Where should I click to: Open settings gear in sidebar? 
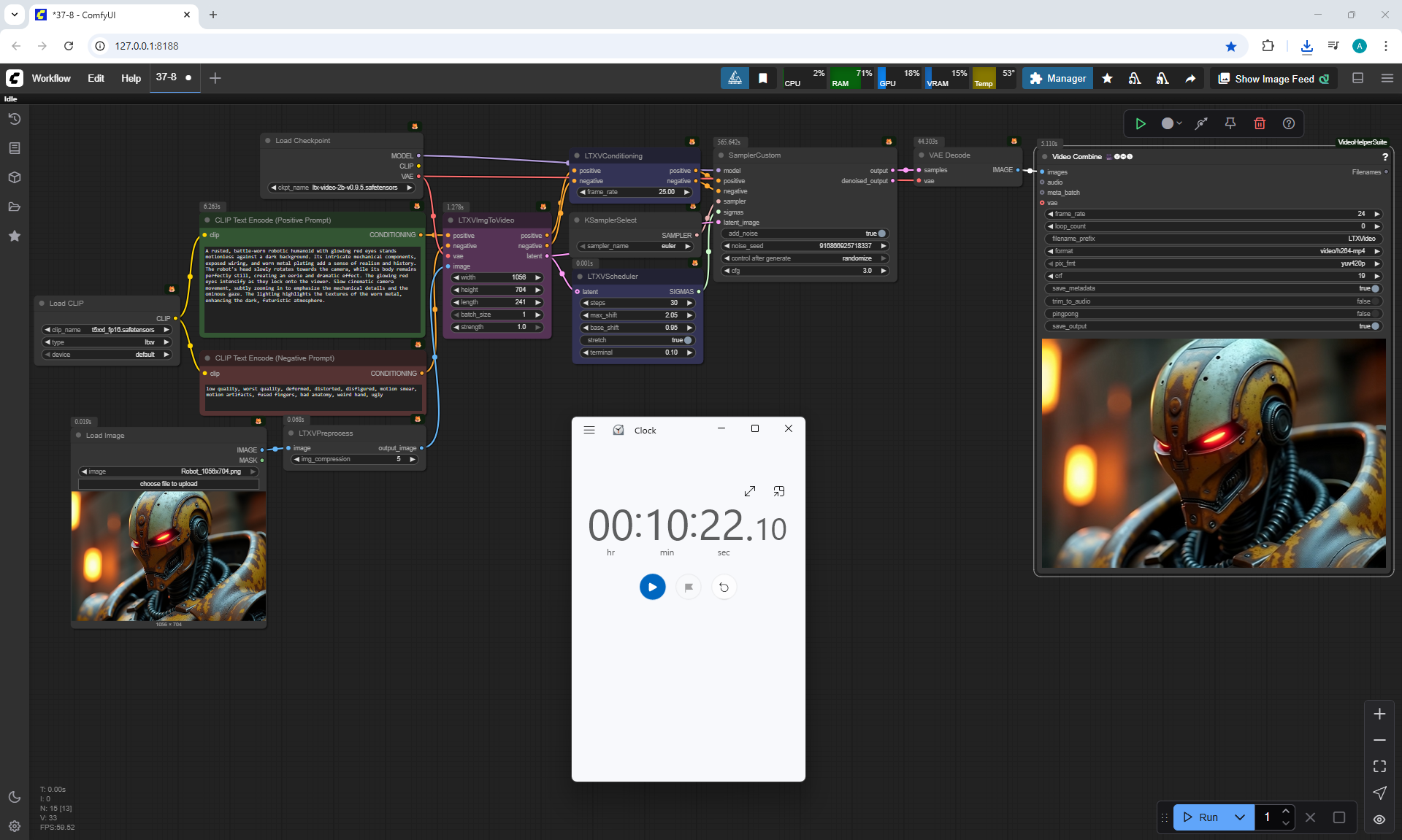[15, 826]
